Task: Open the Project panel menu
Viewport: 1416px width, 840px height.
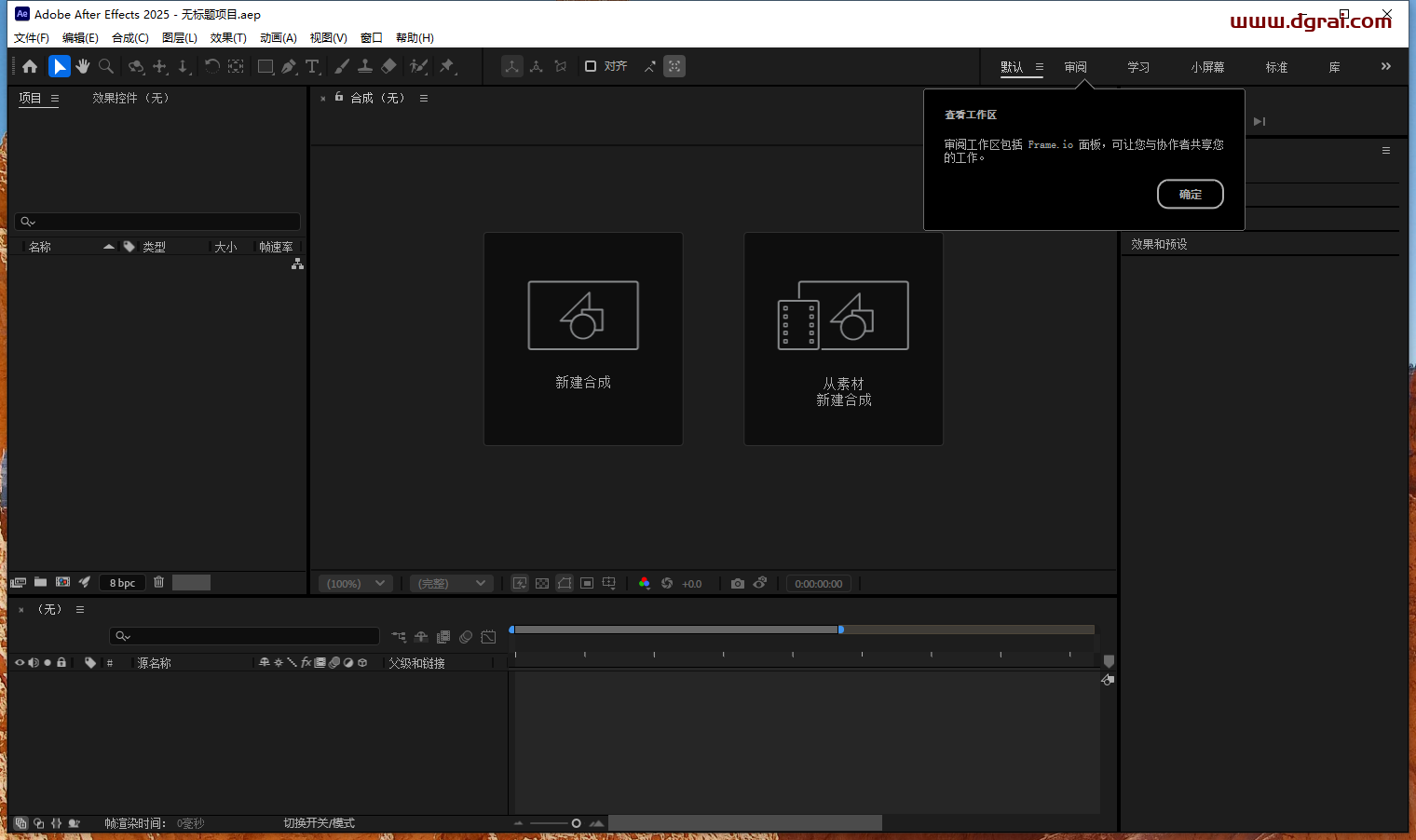Action: [55, 98]
